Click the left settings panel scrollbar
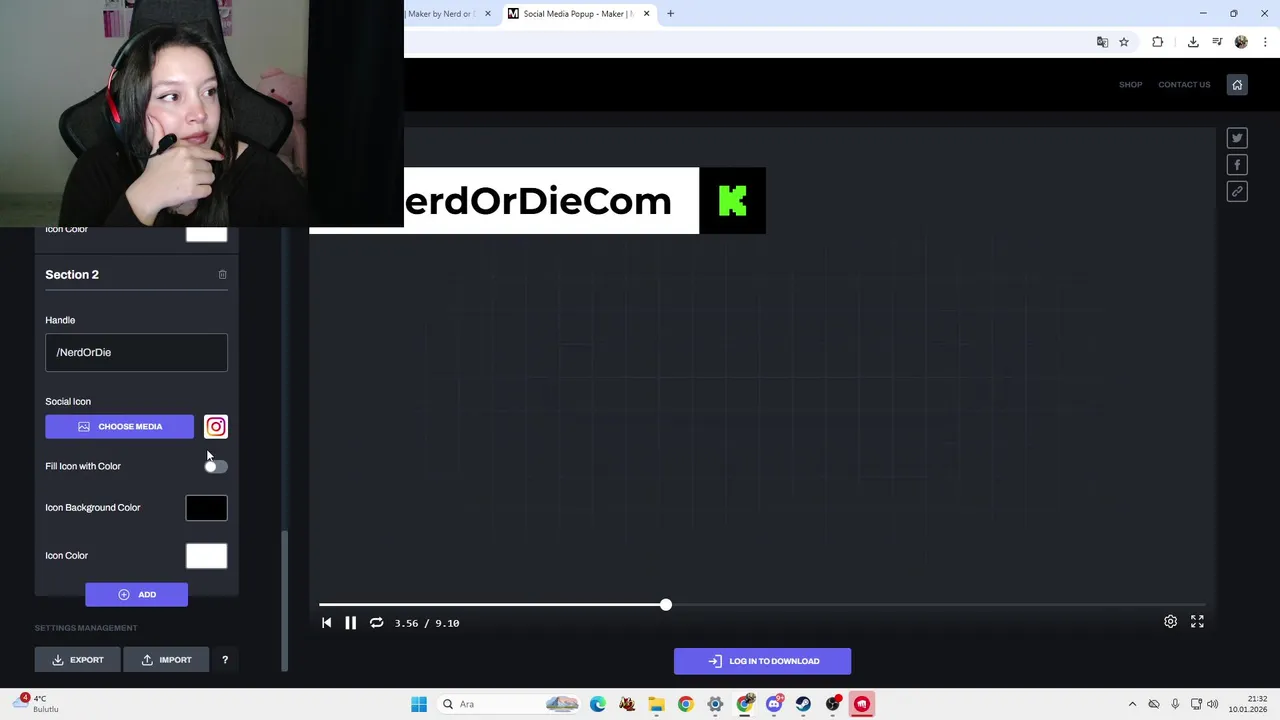 (285, 600)
